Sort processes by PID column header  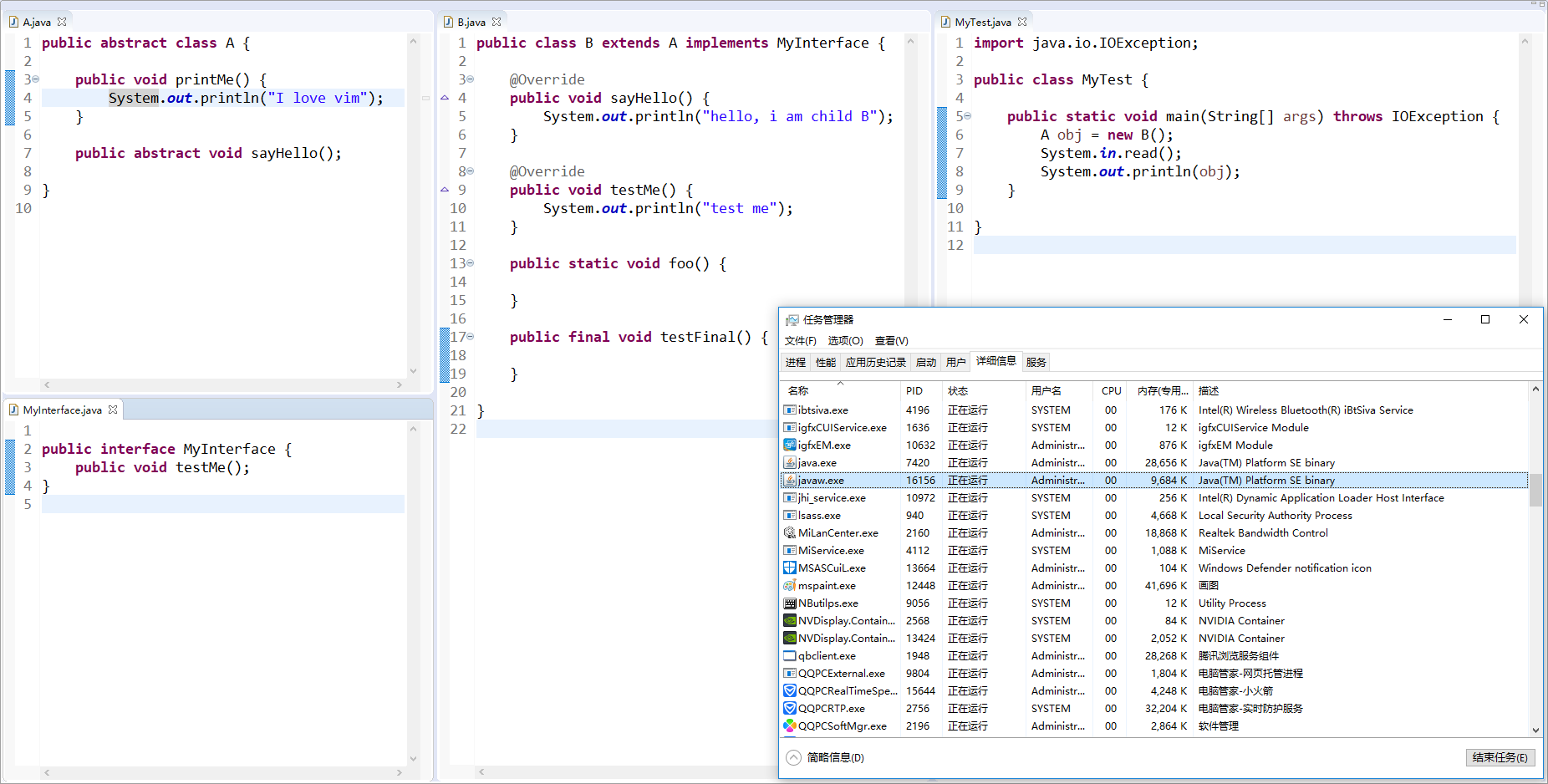pos(920,390)
